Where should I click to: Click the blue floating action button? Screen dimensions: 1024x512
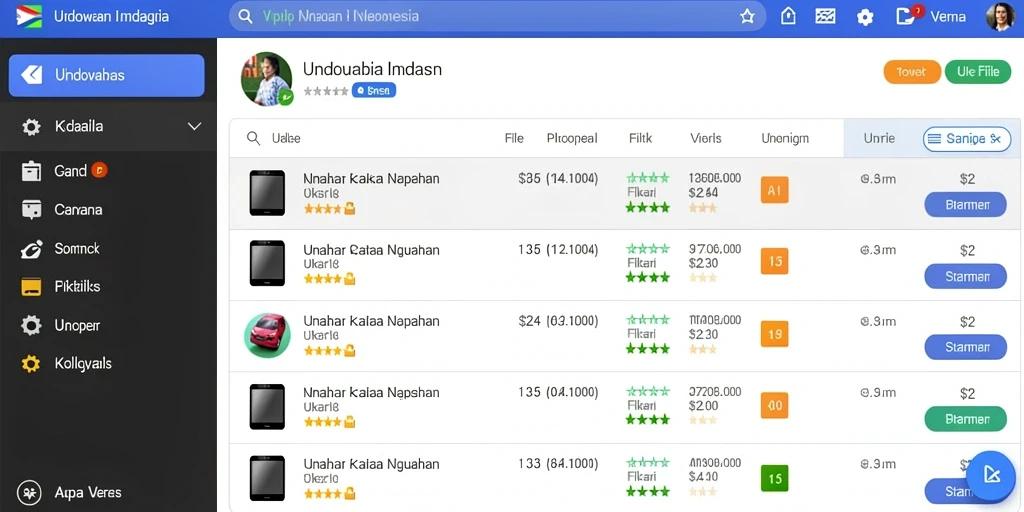coord(991,475)
